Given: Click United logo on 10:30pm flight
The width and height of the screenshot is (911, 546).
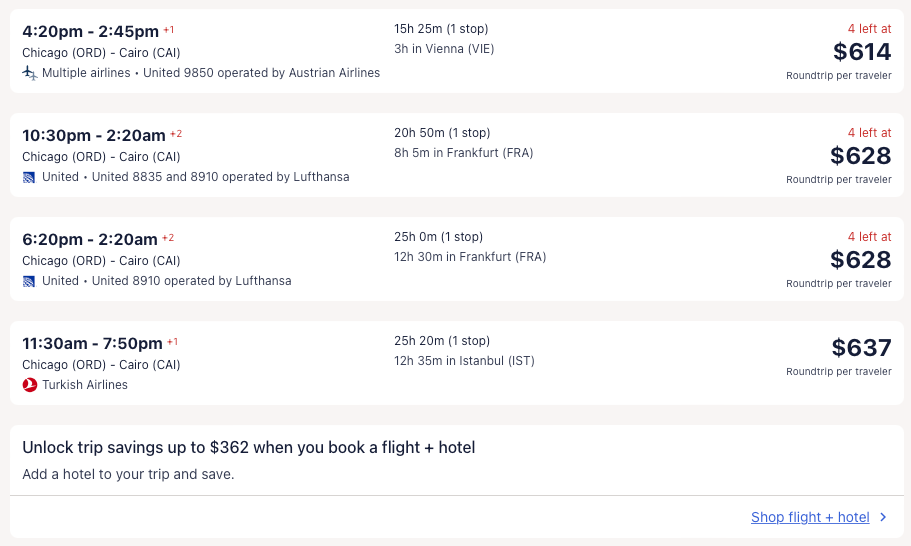Looking at the screenshot, I should [29, 177].
